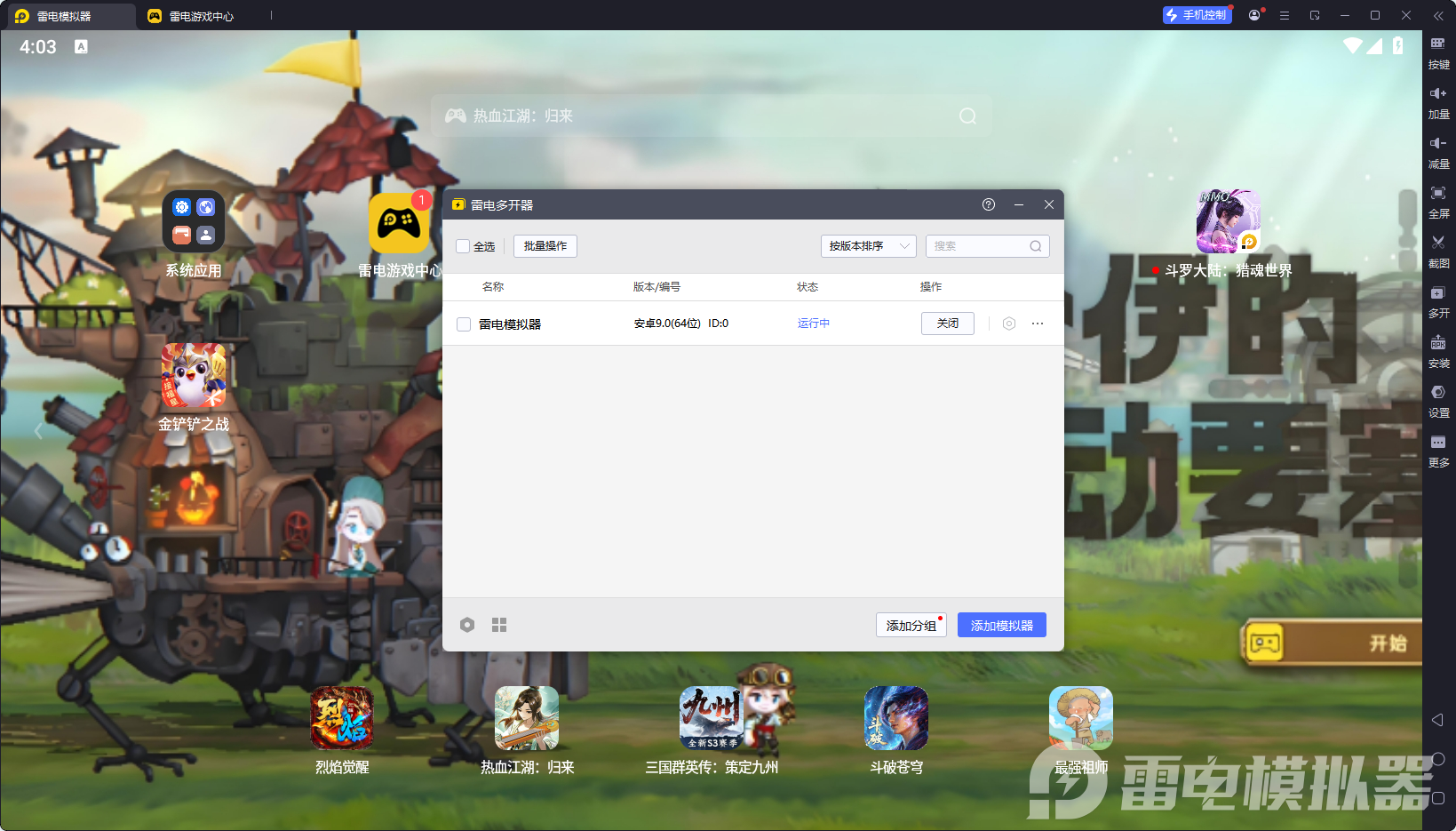
Task: Launch 三国群英传：策定九州 game
Action: 712,718
